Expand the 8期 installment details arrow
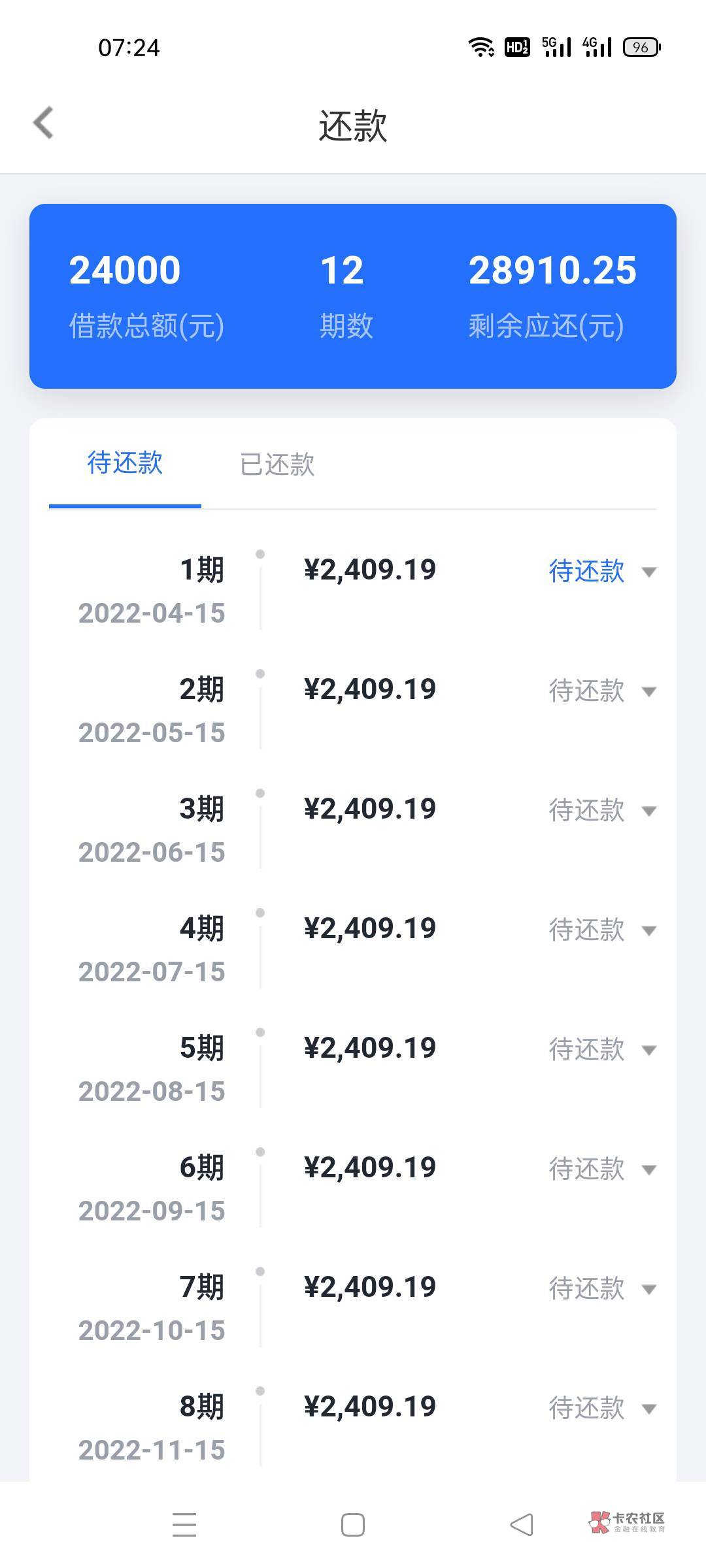The width and height of the screenshot is (706, 1568). [x=649, y=1409]
